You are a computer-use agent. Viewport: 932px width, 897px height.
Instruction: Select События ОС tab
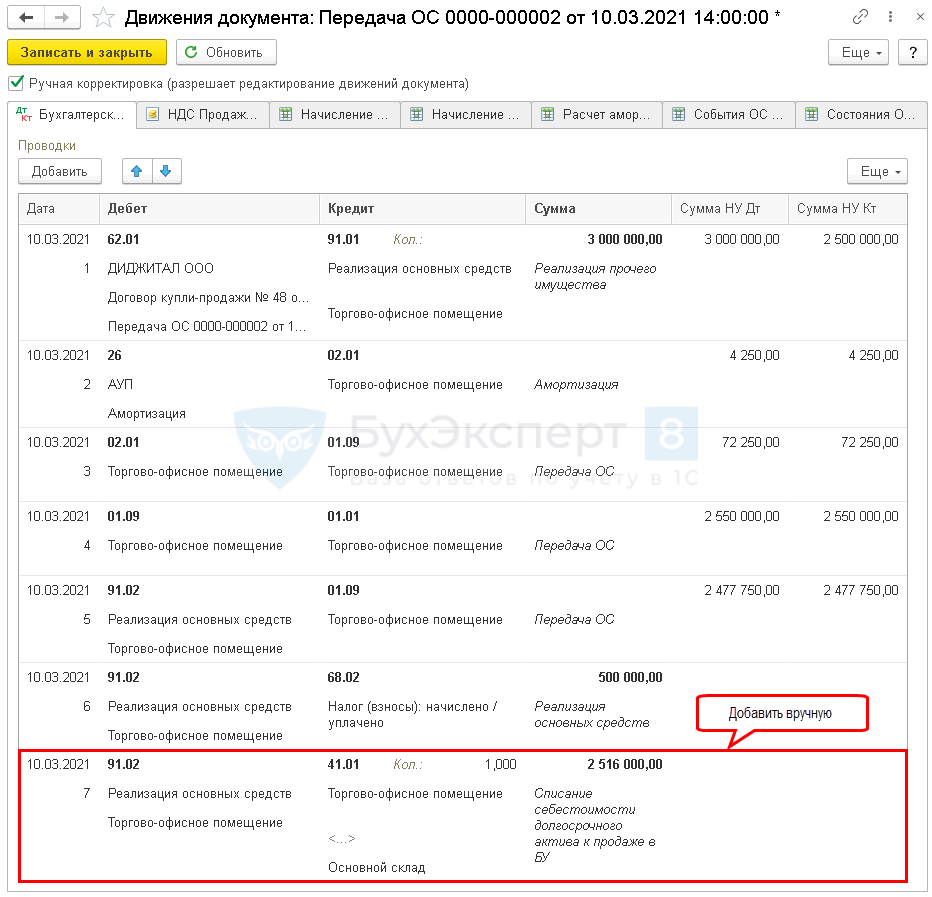click(729, 115)
